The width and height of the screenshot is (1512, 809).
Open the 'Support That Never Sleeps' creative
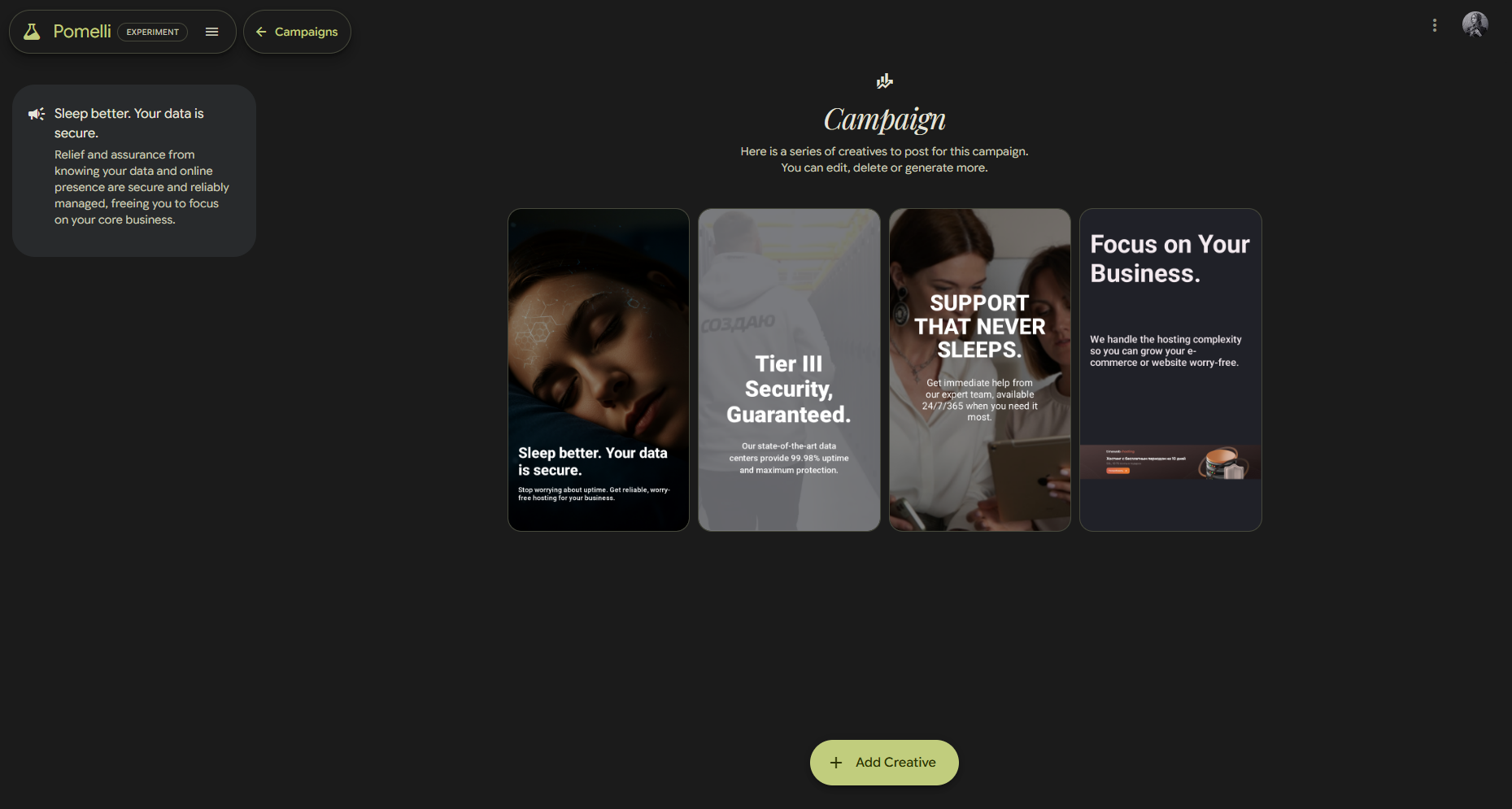[980, 370]
